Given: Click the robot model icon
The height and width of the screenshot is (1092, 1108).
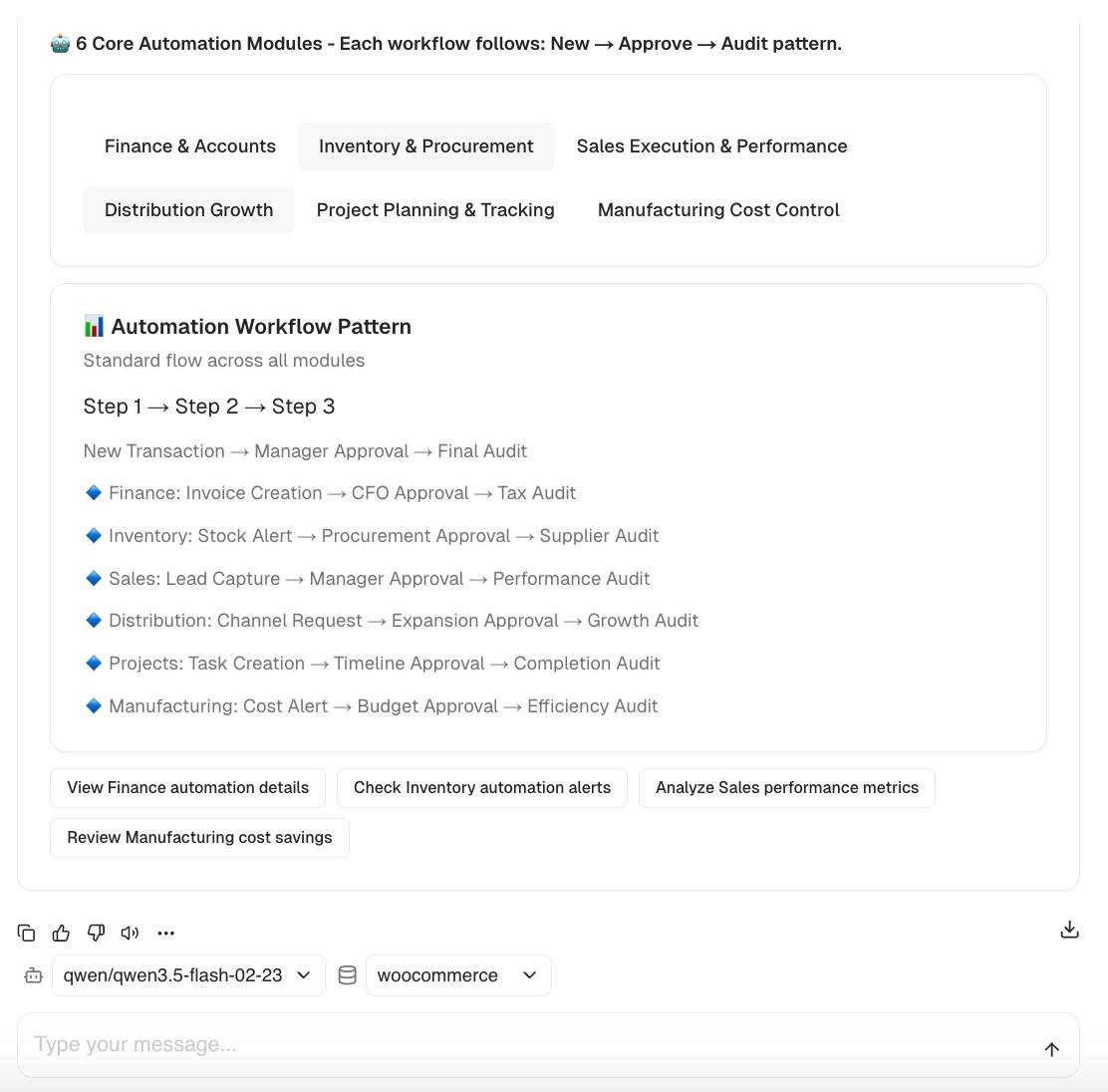Looking at the screenshot, I should [x=33, y=975].
